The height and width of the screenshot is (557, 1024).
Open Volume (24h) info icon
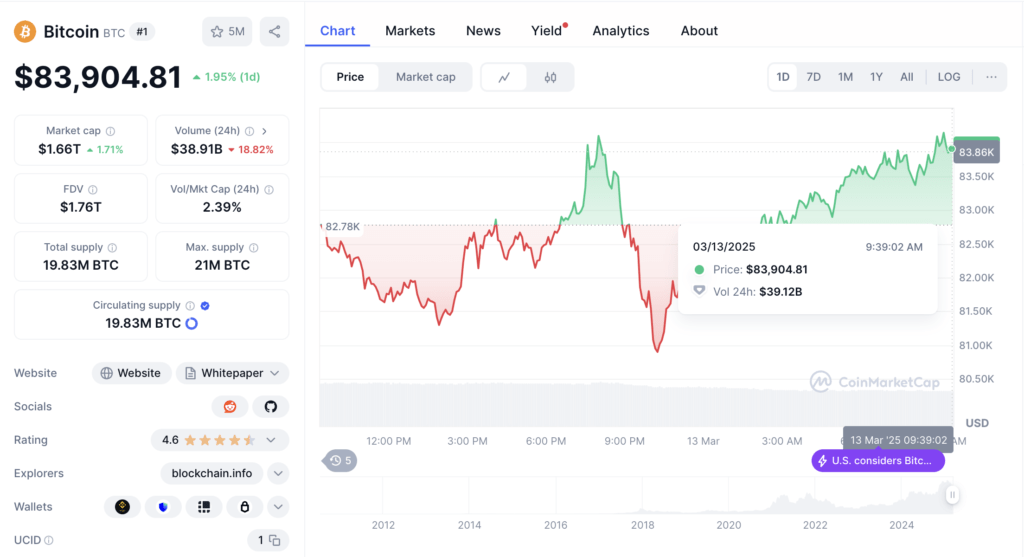coord(249,131)
